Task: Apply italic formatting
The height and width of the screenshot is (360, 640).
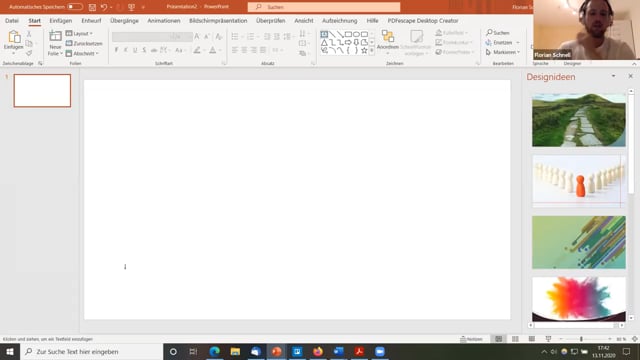Action: (x=126, y=50)
